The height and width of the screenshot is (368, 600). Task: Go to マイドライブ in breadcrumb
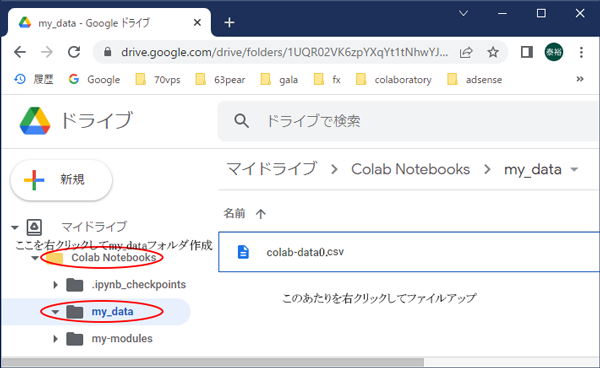pyautogui.click(x=272, y=169)
